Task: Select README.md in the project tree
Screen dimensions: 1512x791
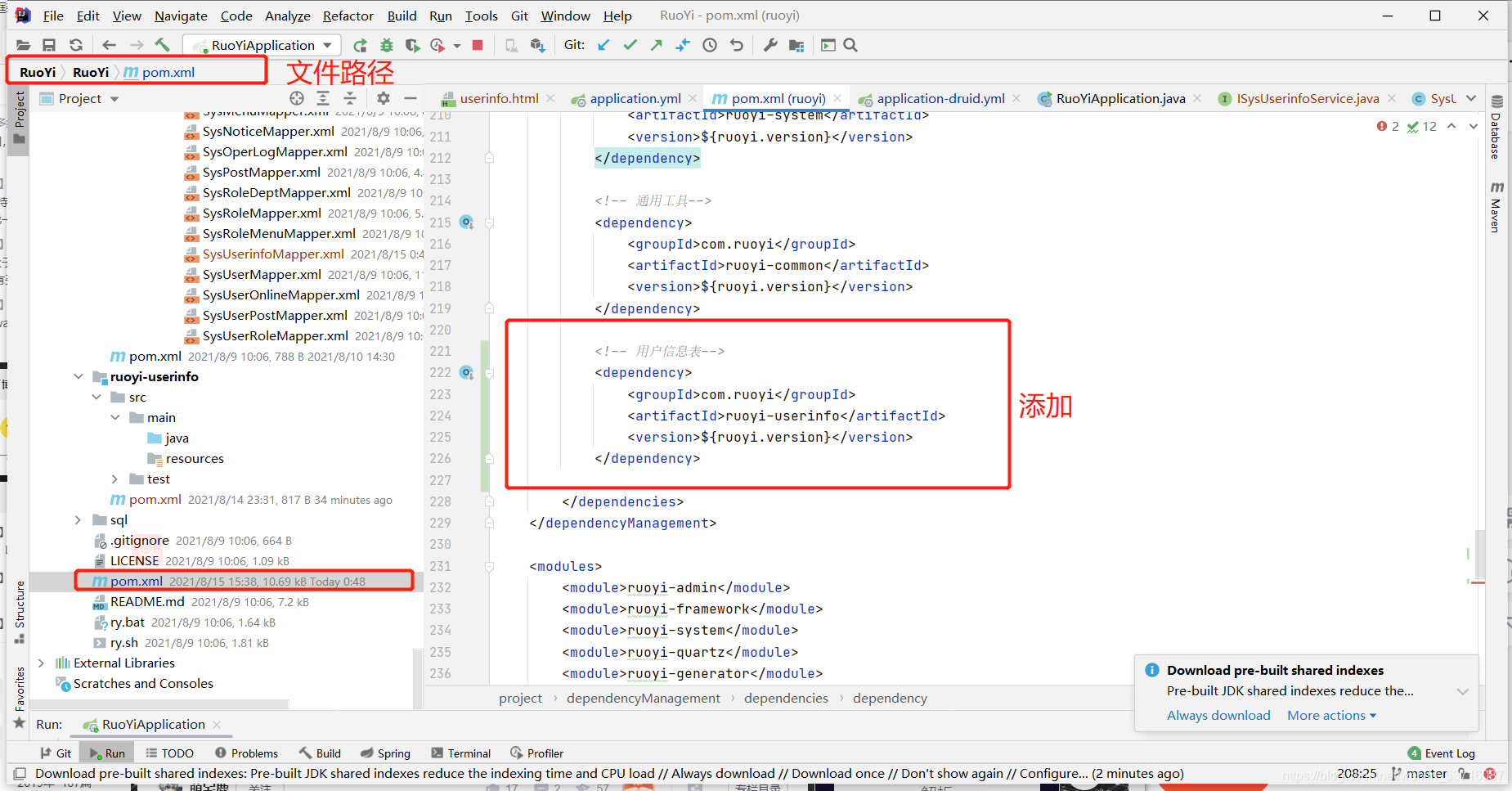Action: tap(147, 602)
